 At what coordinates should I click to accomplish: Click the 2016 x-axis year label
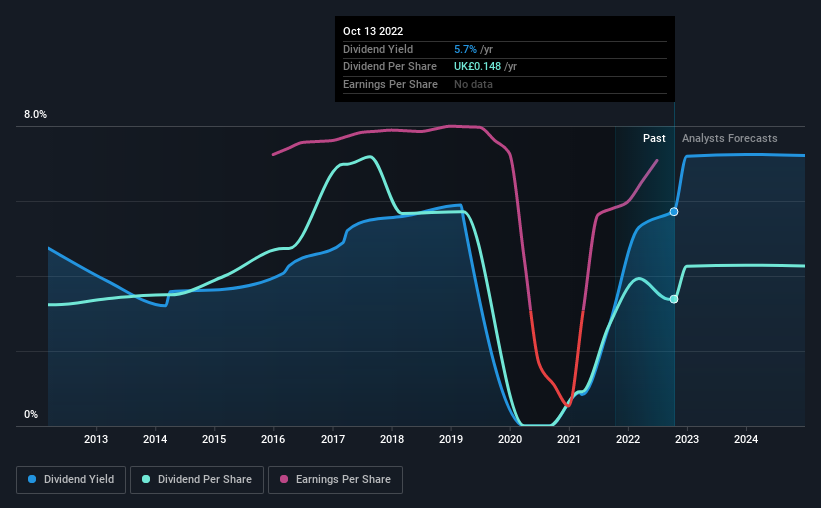click(273, 439)
